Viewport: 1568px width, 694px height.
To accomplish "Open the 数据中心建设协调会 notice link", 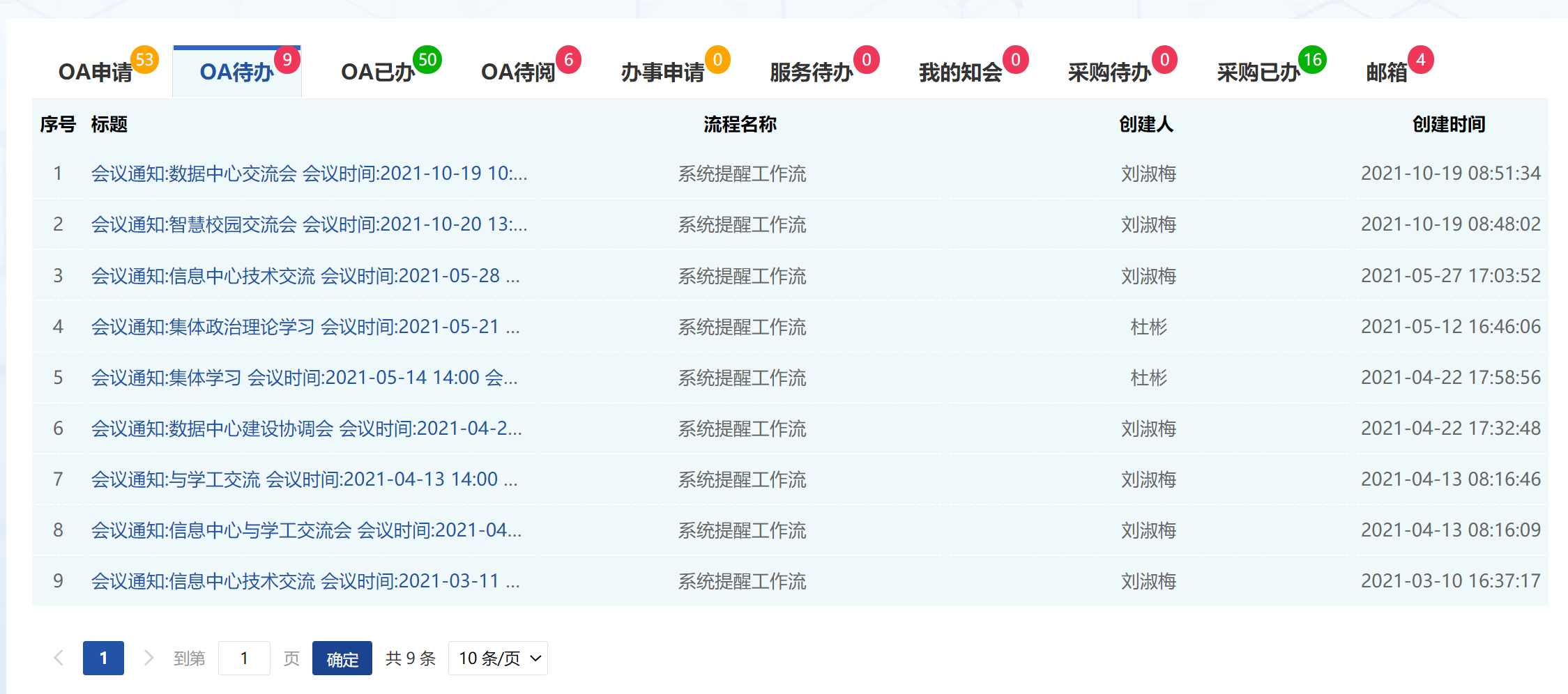I will (x=306, y=429).
